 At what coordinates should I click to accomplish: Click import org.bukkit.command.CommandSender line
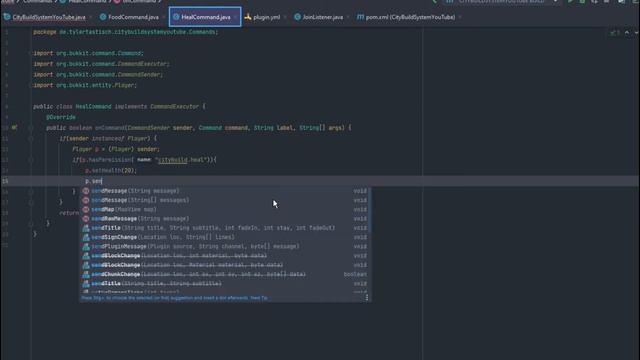point(98,75)
